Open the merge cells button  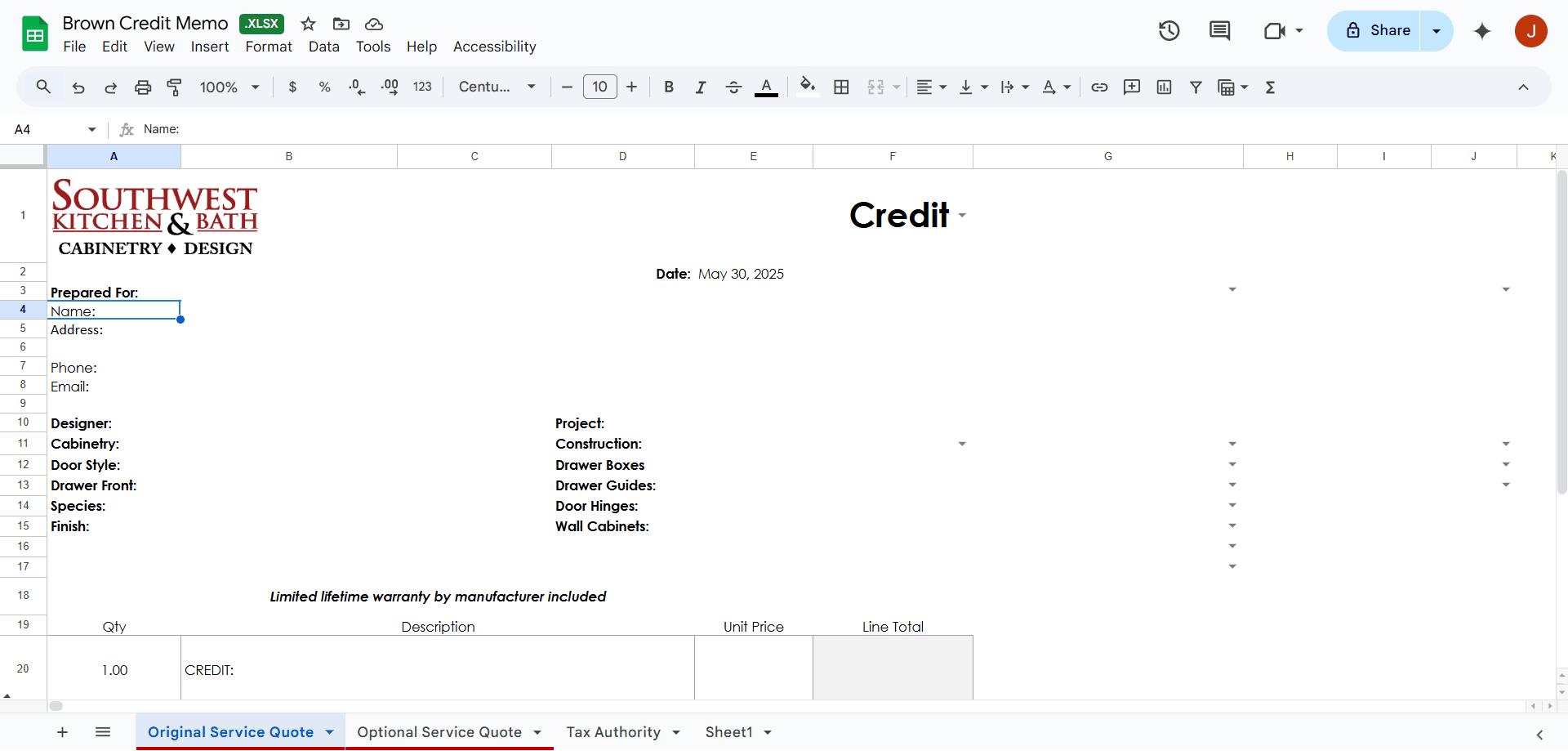point(875,87)
